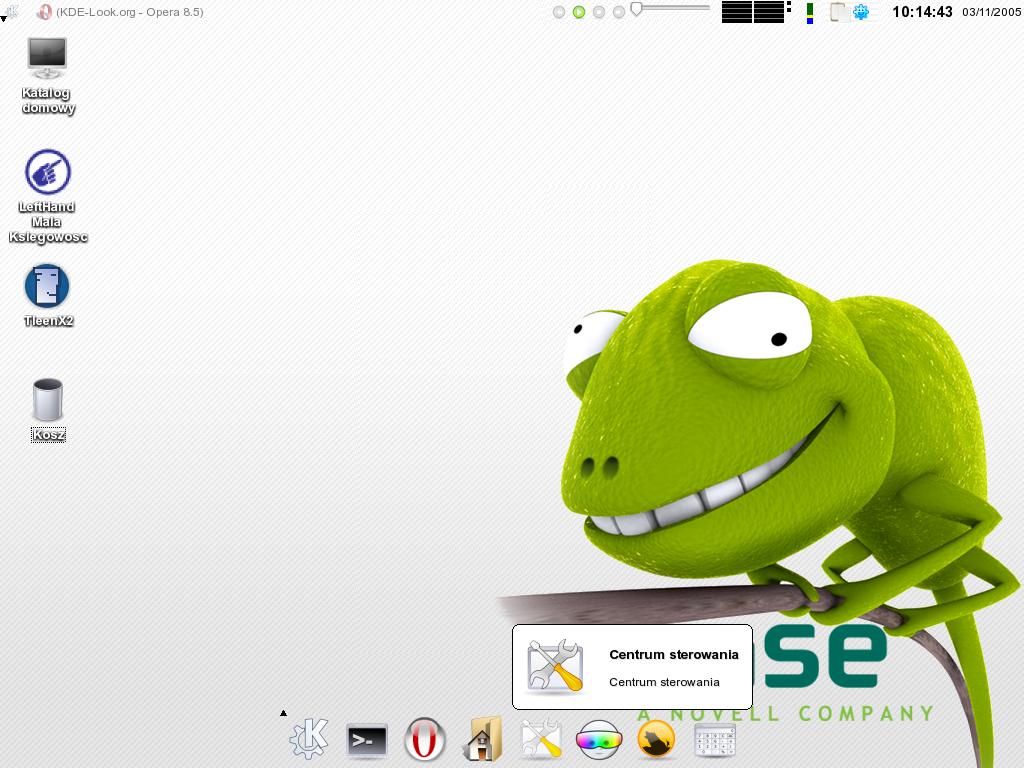
Task: Click the media player seek slider handle
Action: tap(636, 9)
